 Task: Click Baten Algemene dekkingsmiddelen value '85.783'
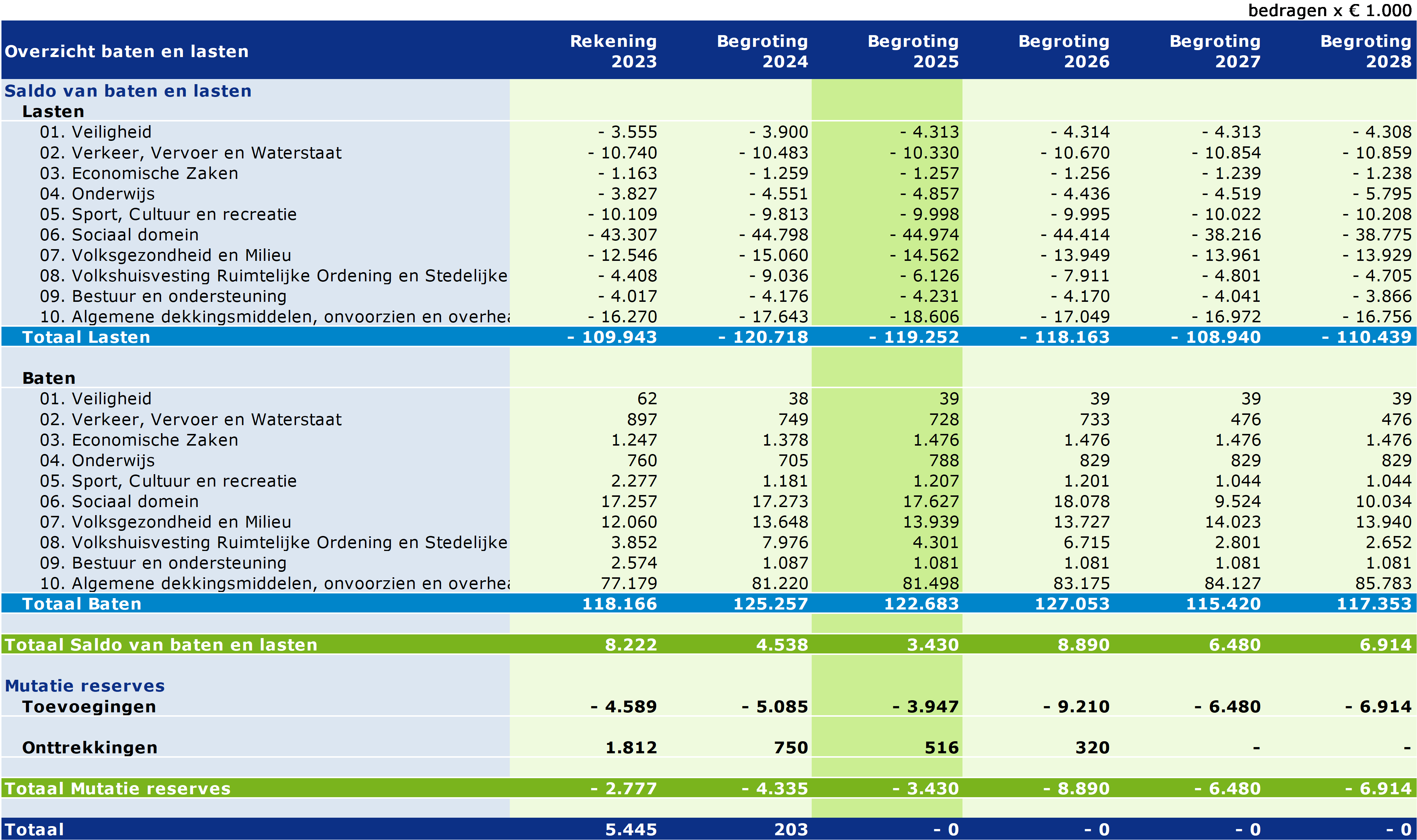[x=1384, y=584]
